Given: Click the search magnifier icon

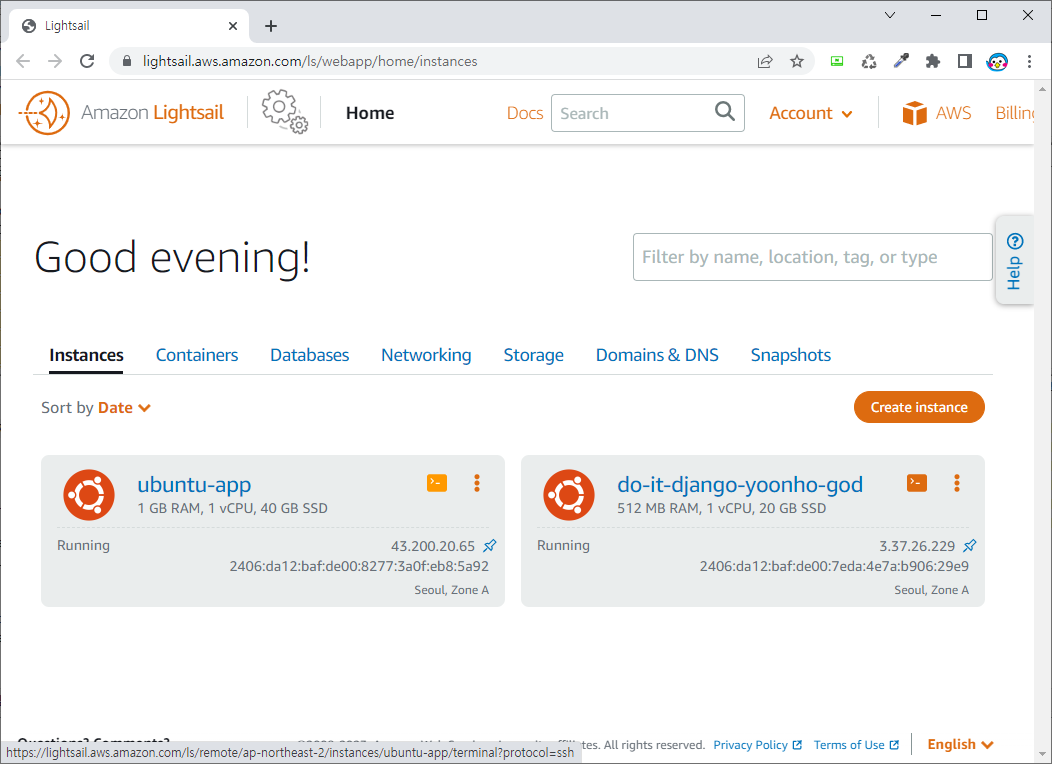Looking at the screenshot, I should [x=725, y=111].
